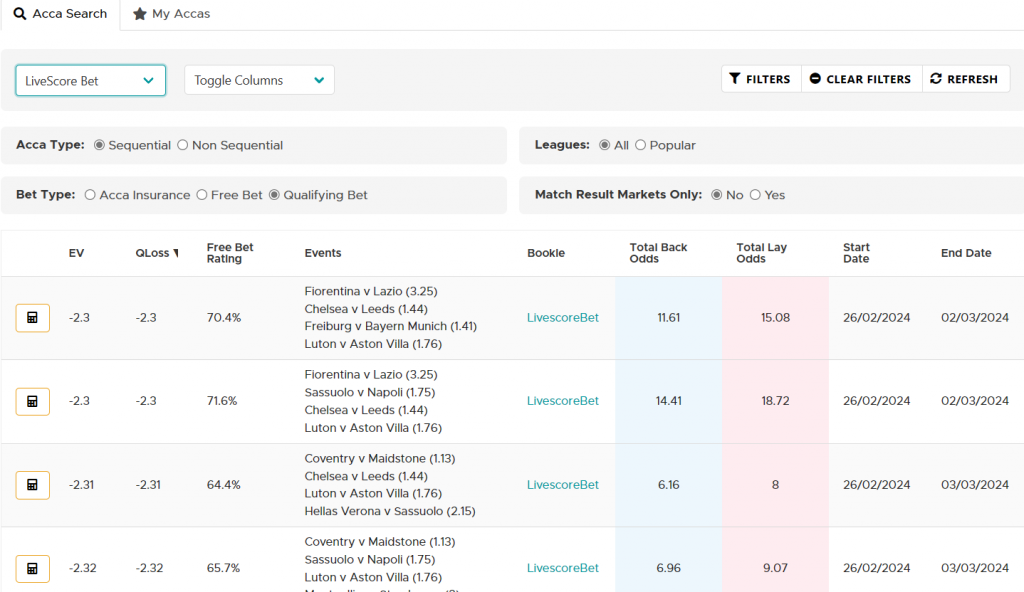The width and height of the screenshot is (1024, 592).
Task: Switch to the My Accas tab
Action: coord(170,14)
